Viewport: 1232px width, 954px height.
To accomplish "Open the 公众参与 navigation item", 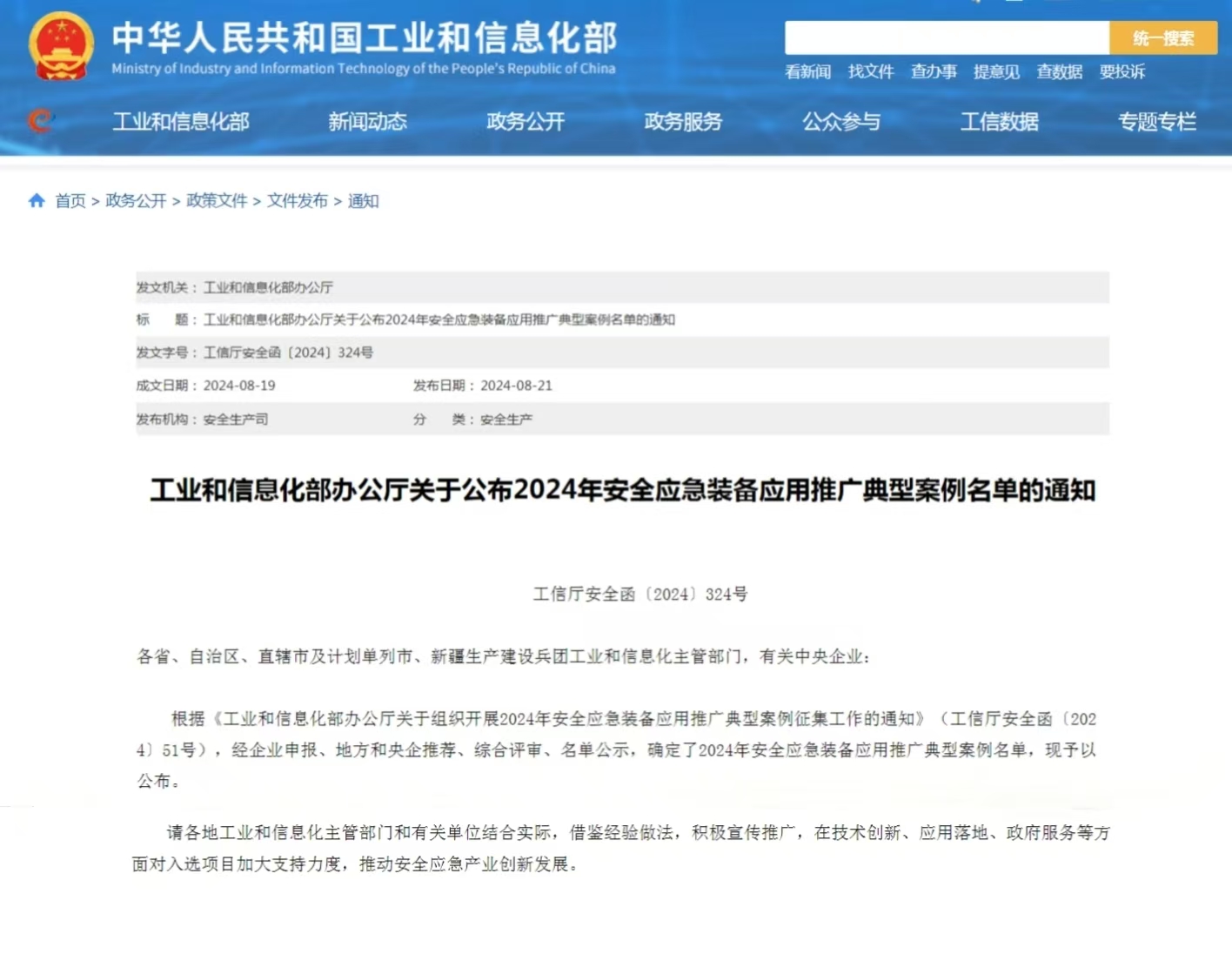I will coord(840,122).
